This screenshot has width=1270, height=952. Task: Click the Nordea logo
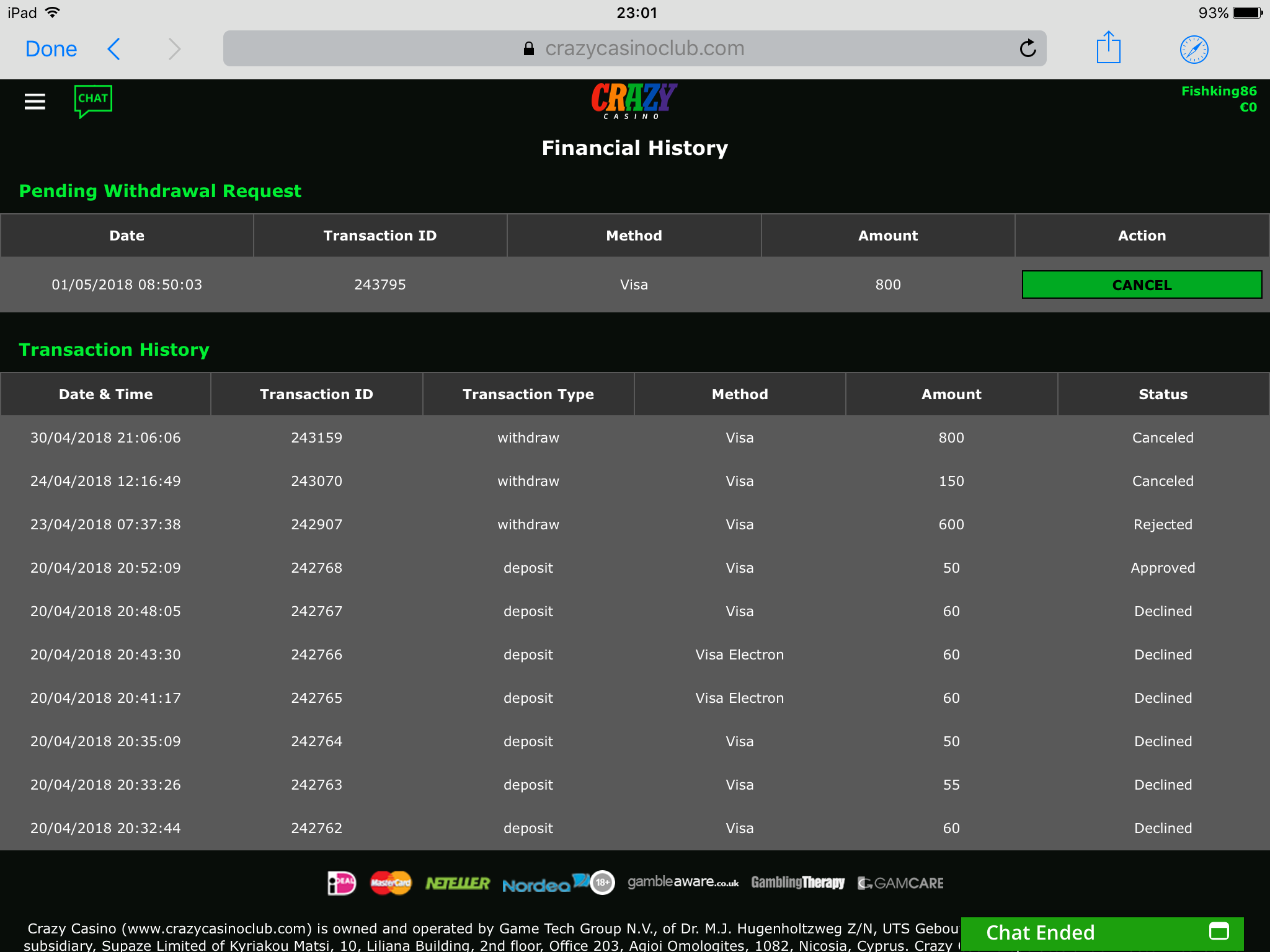tap(544, 884)
